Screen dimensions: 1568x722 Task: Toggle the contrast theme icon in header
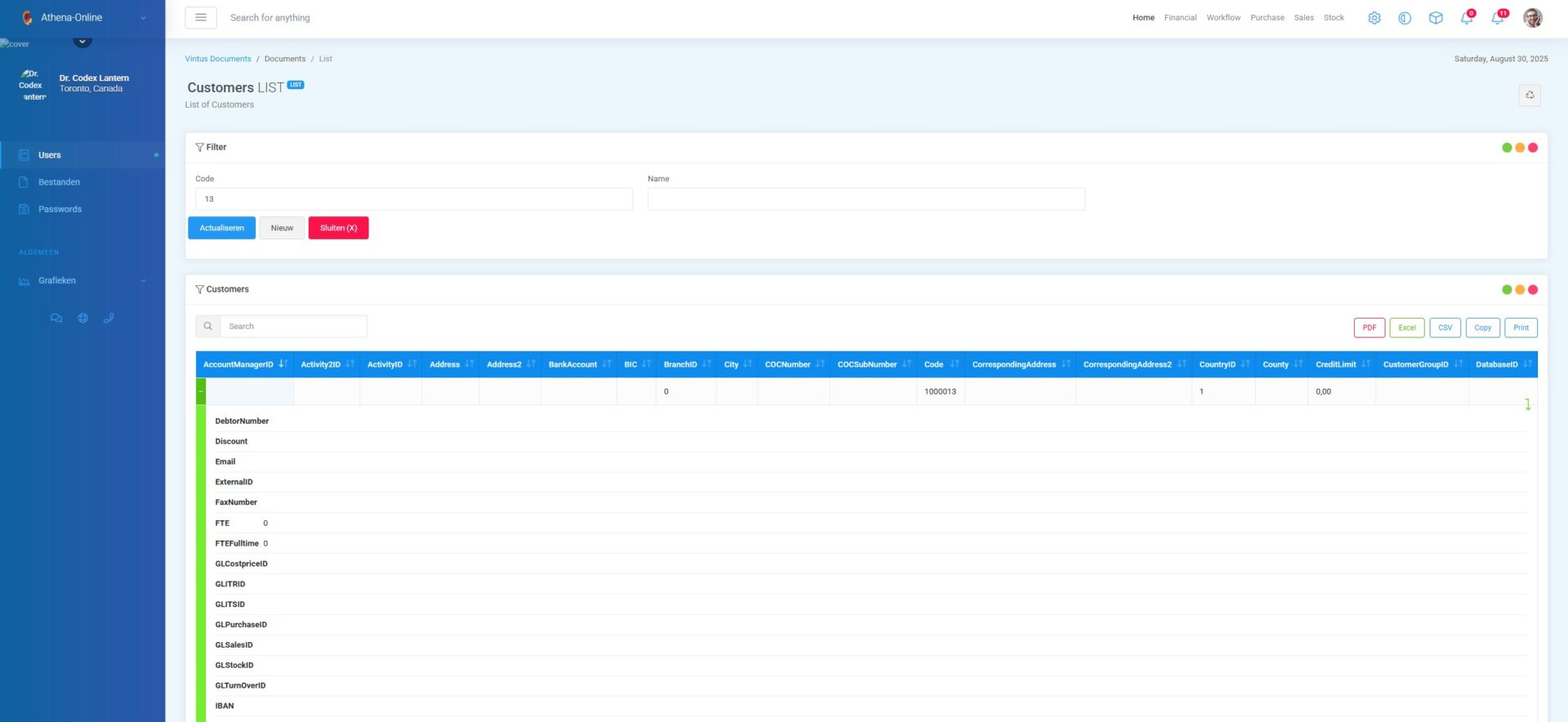1404,18
